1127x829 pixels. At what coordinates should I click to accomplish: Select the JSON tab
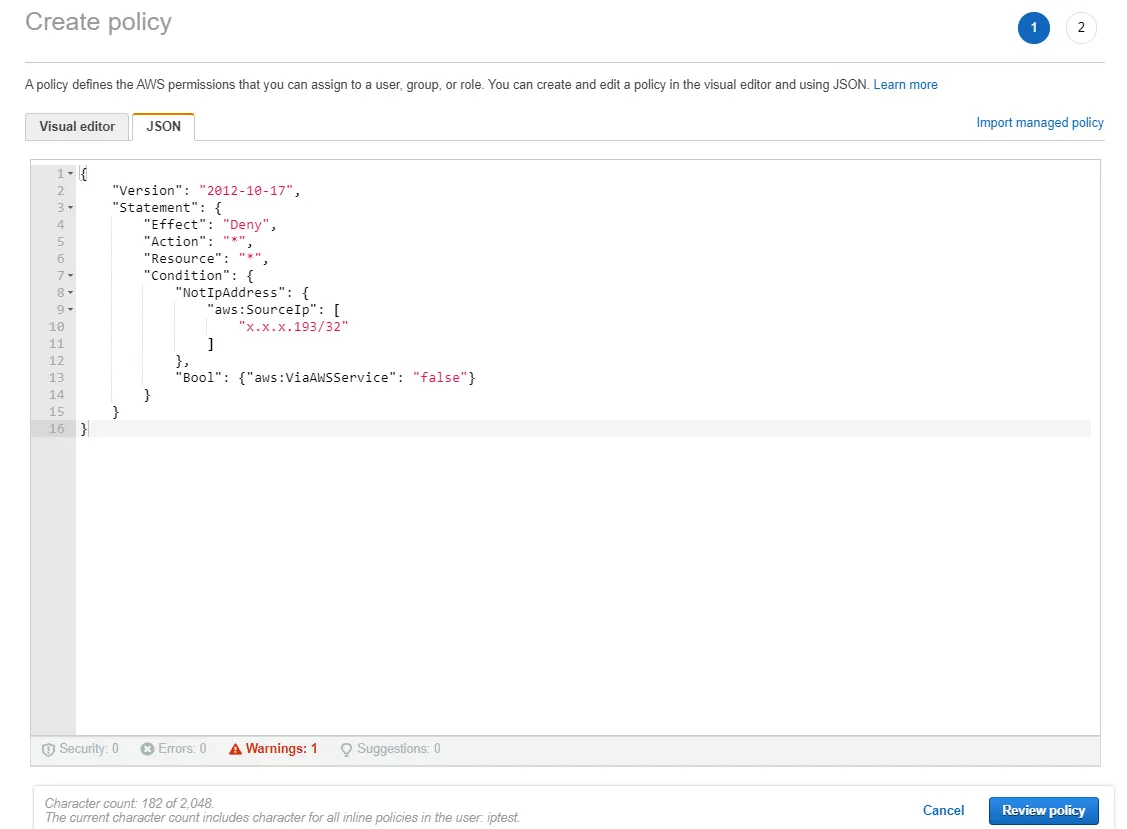(163, 127)
